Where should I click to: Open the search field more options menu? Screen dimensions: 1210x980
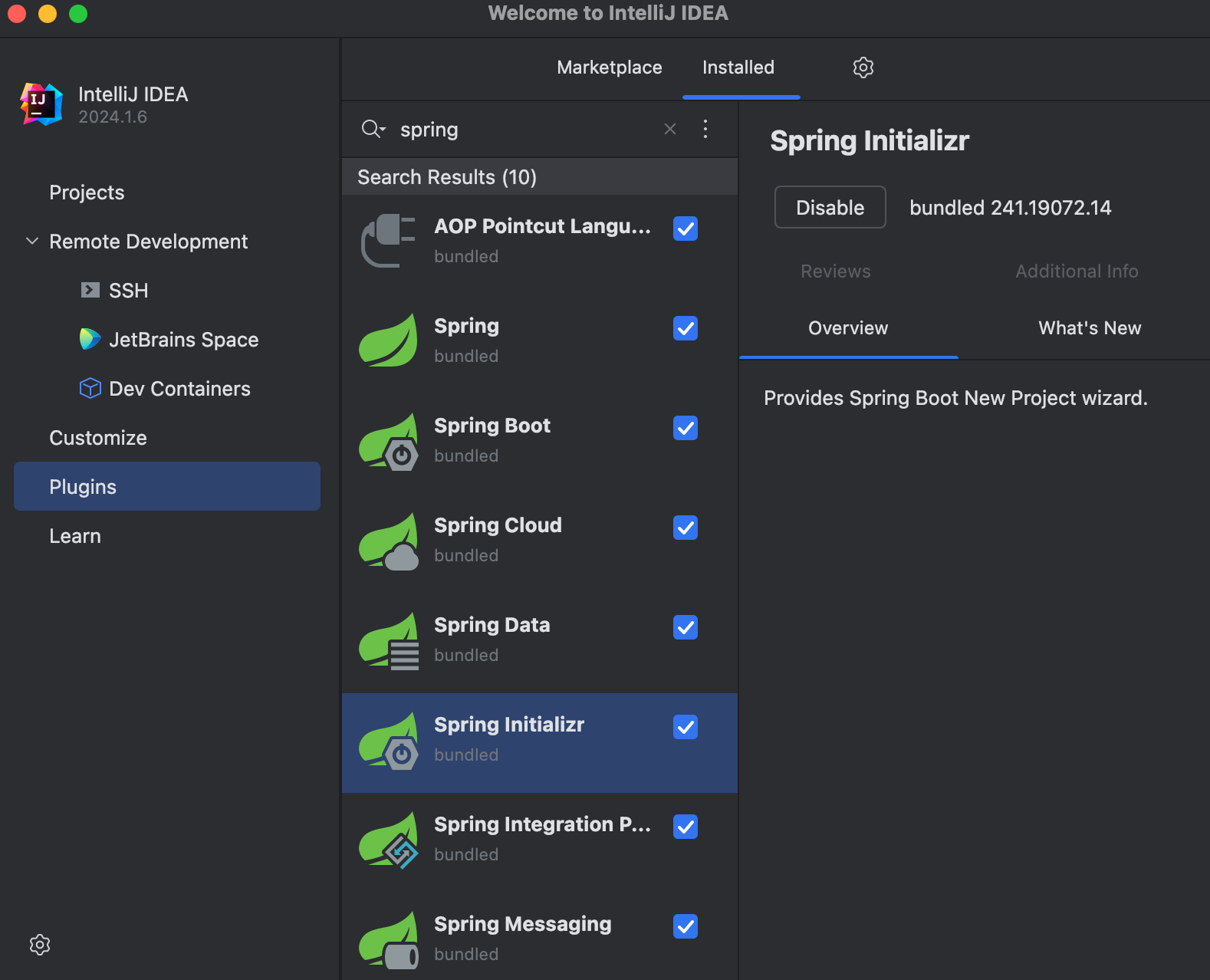pyautogui.click(x=705, y=129)
